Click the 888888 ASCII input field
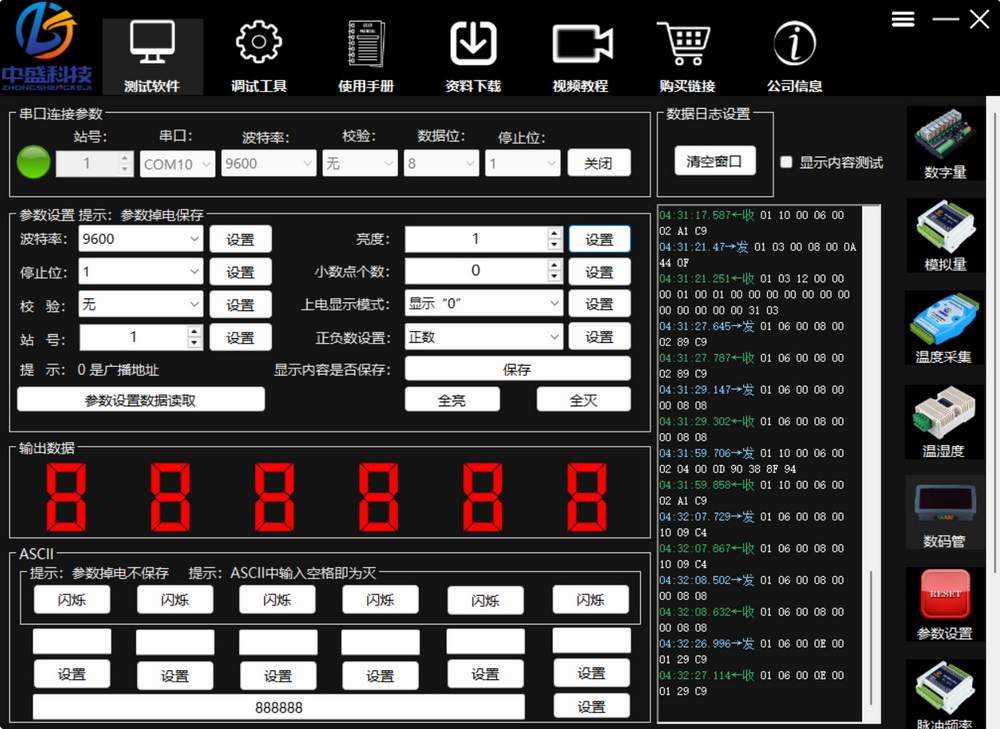 click(279, 707)
